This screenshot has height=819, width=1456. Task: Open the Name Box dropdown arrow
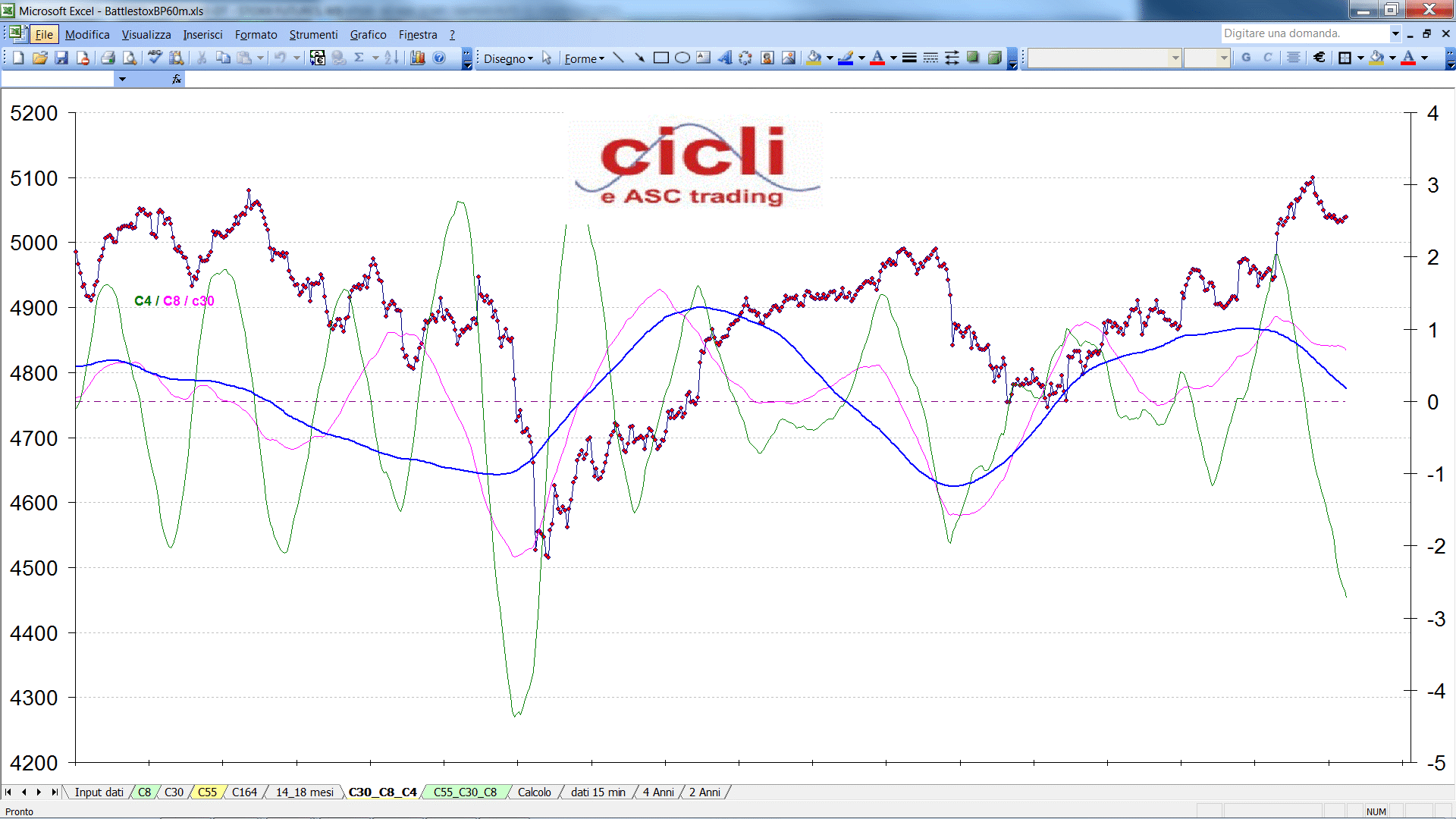pyautogui.click(x=122, y=79)
